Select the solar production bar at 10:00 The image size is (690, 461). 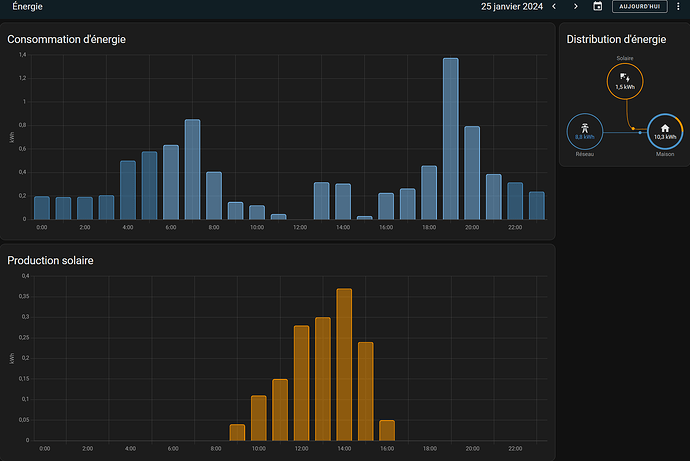(x=259, y=418)
